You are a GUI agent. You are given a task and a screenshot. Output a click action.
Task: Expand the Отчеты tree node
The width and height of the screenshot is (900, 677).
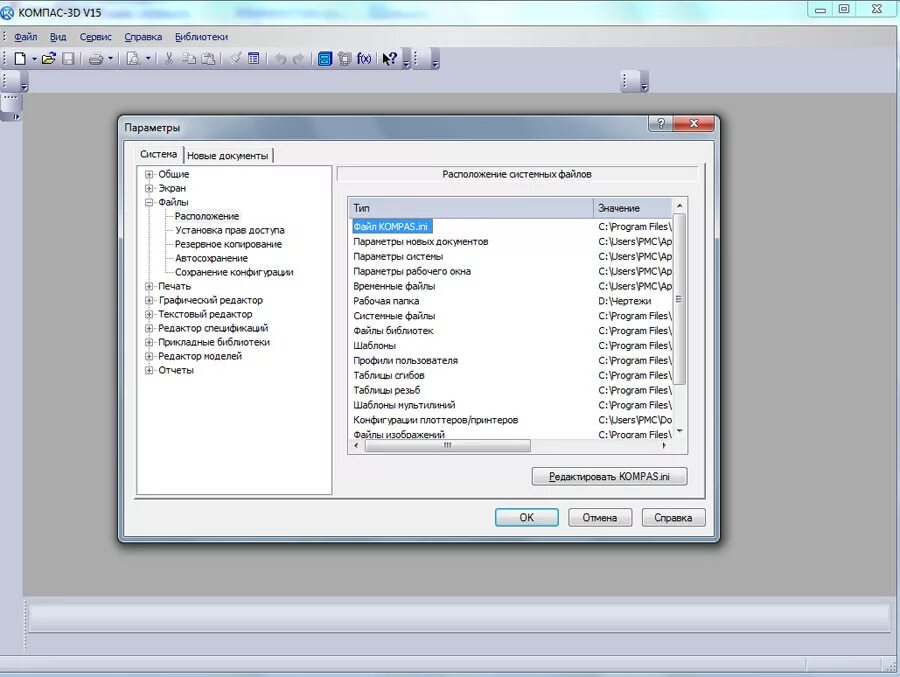[x=149, y=370]
